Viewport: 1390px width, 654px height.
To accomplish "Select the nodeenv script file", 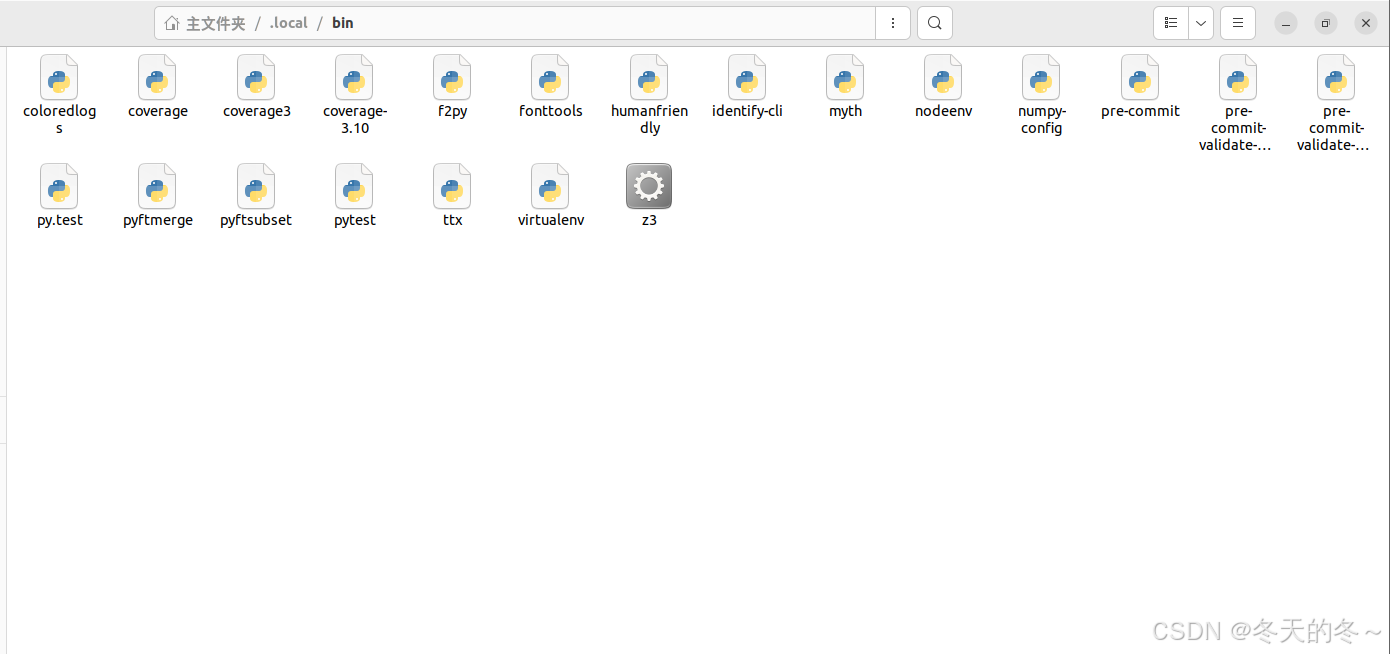I will coord(943,78).
